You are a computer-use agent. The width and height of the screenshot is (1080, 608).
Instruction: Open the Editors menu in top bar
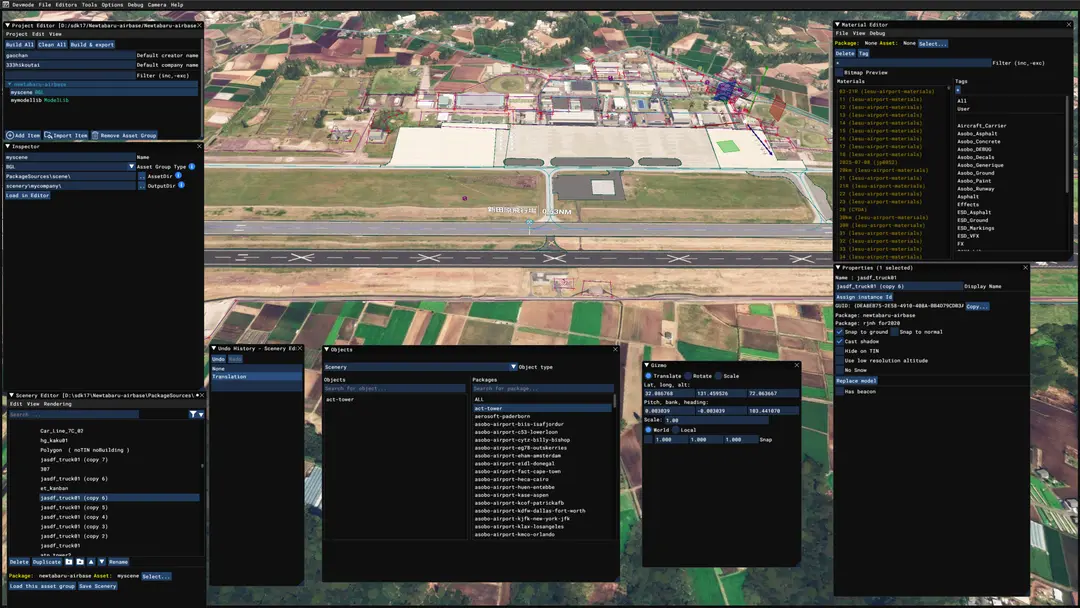(66, 4)
